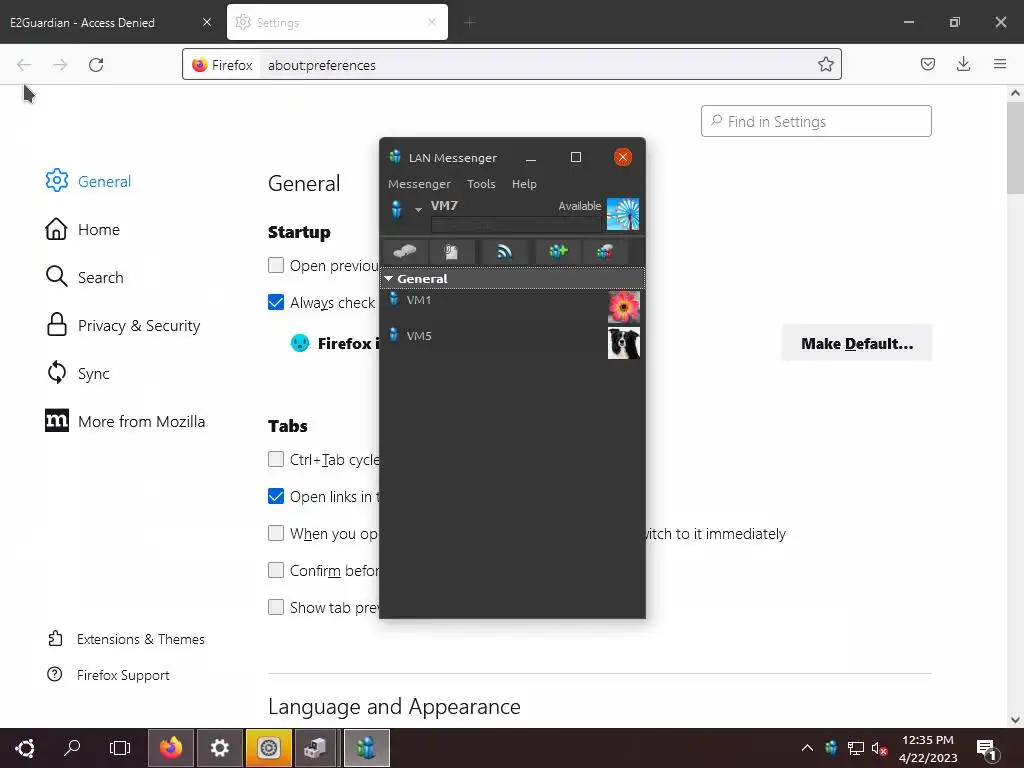The height and width of the screenshot is (768, 1024).
Task: Open the status dropdown arrow next to VM7
Action: point(418,210)
